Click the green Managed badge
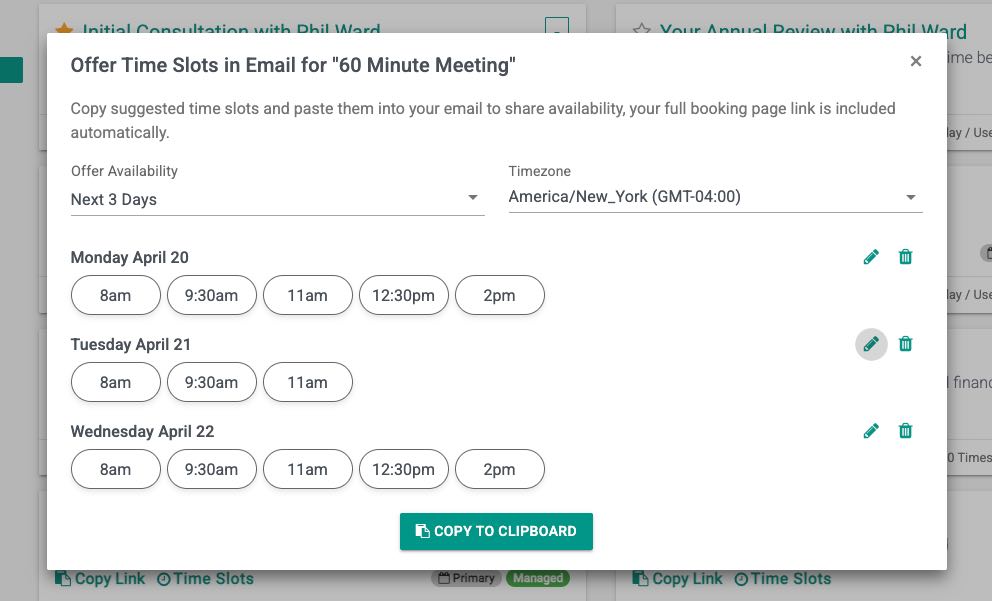992x601 pixels. pyautogui.click(x=536, y=578)
